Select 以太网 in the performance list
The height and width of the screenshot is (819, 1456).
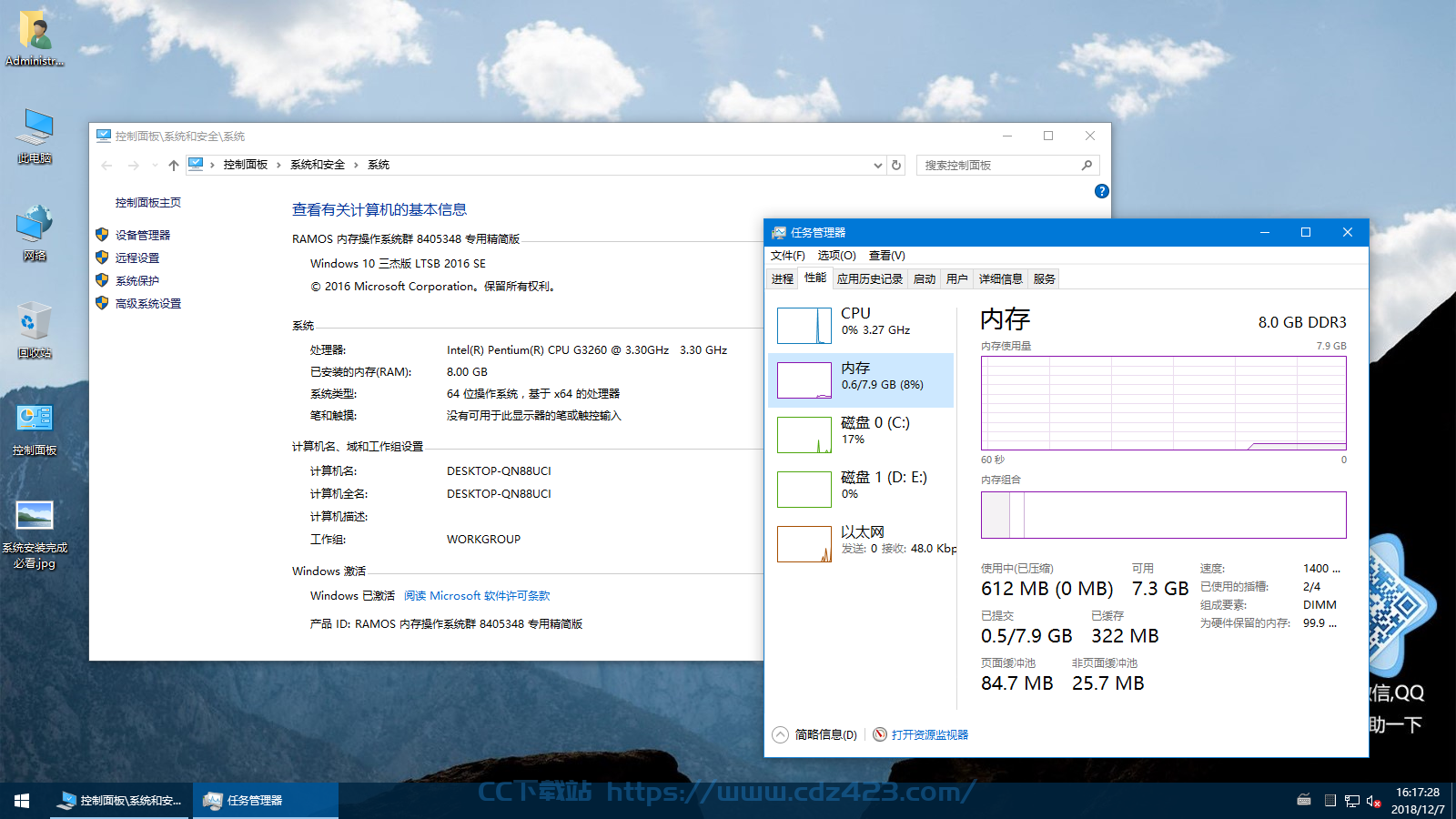click(x=861, y=543)
